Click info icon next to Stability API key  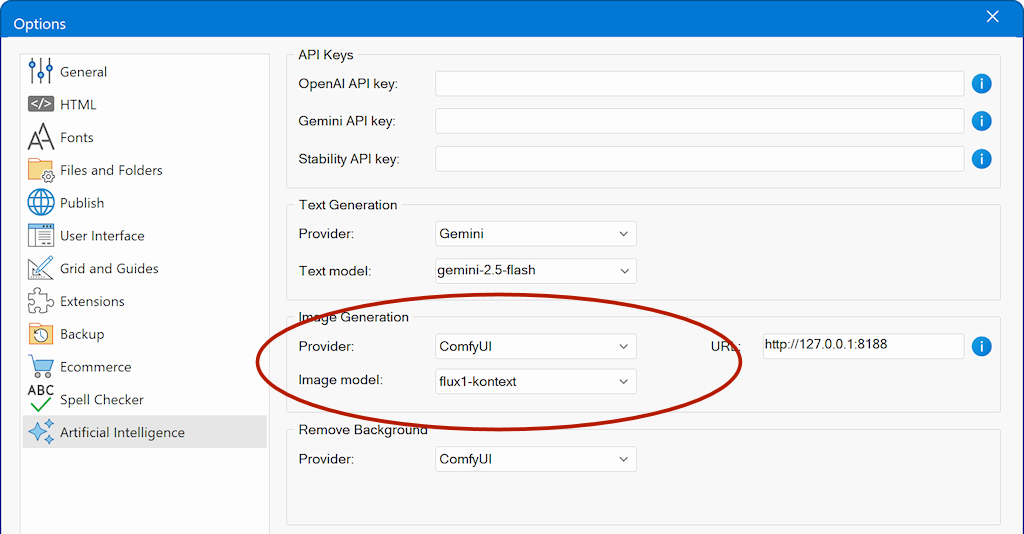pos(981,159)
